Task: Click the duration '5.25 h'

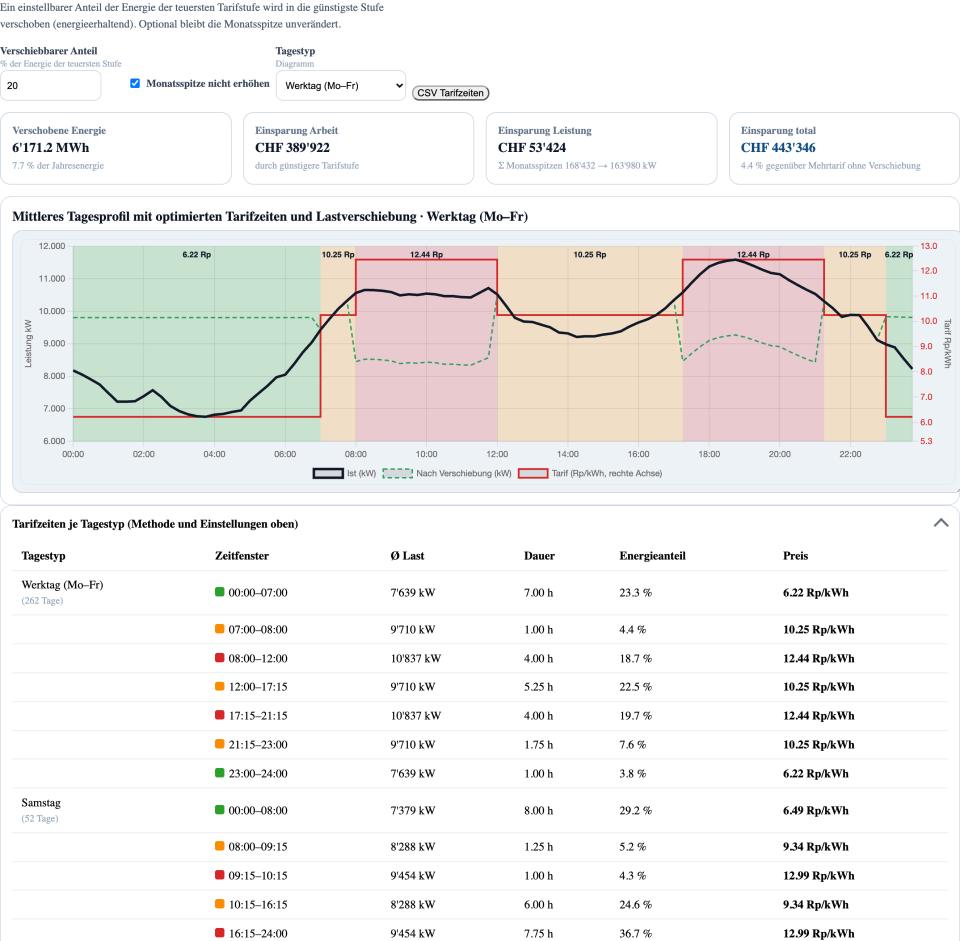Action: pos(539,687)
